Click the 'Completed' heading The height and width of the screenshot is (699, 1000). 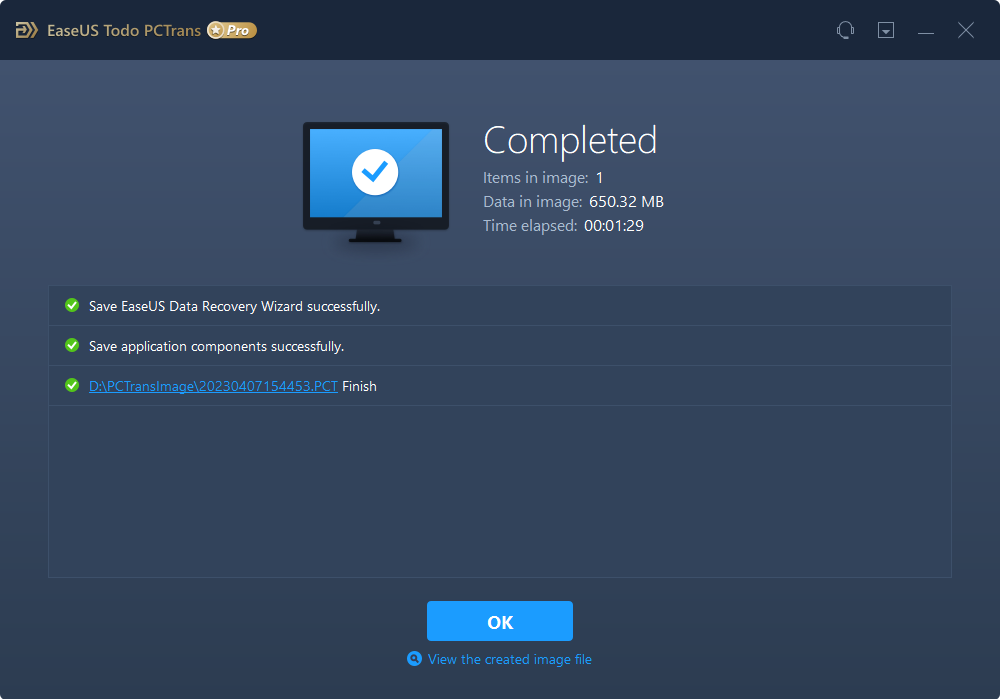(x=570, y=141)
